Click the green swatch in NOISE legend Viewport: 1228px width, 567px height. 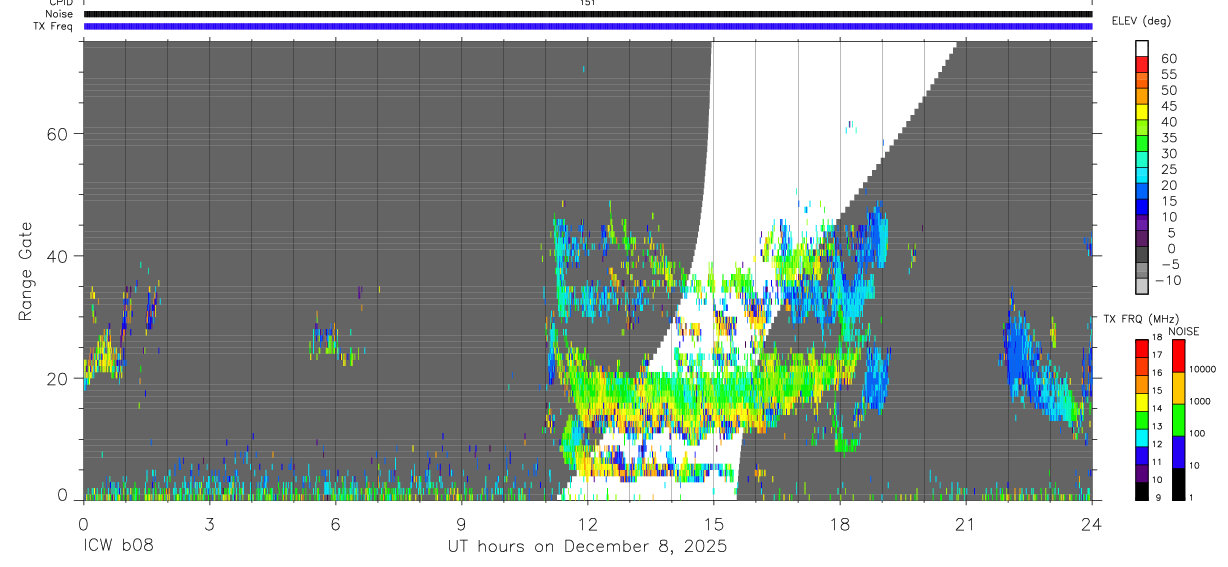pyautogui.click(x=1179, y=420)
